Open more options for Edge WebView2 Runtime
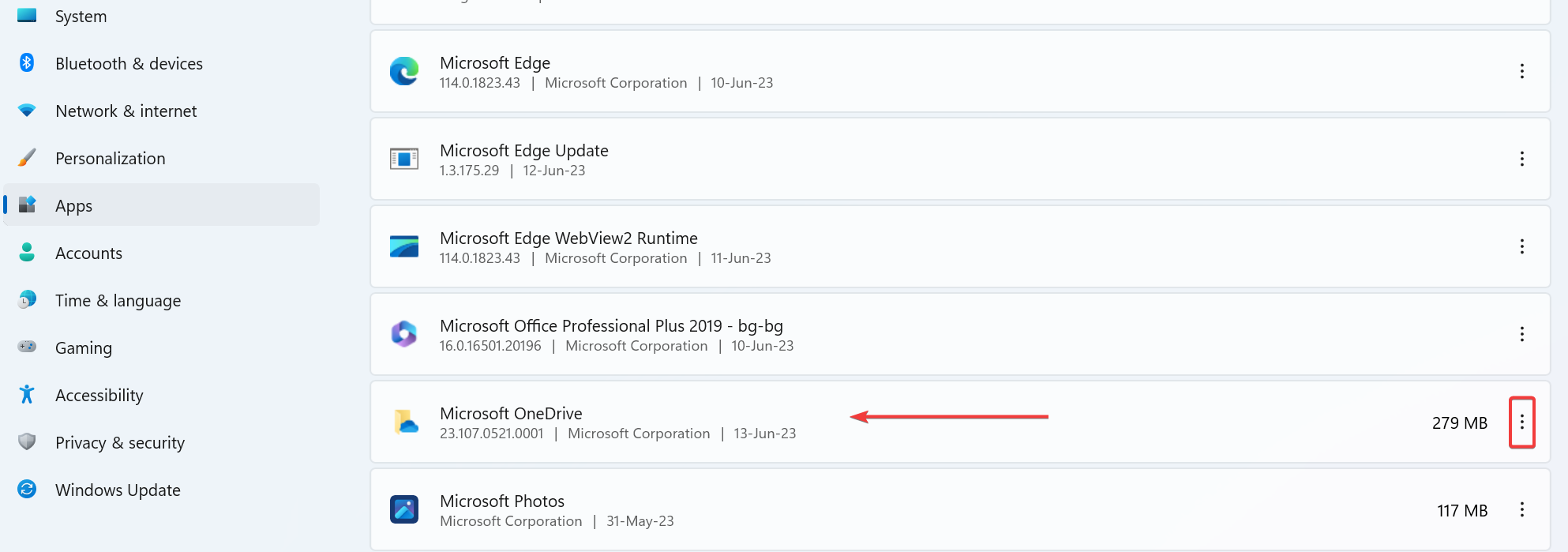This screenshot has width=1568, height=552. click(1521, 246)
